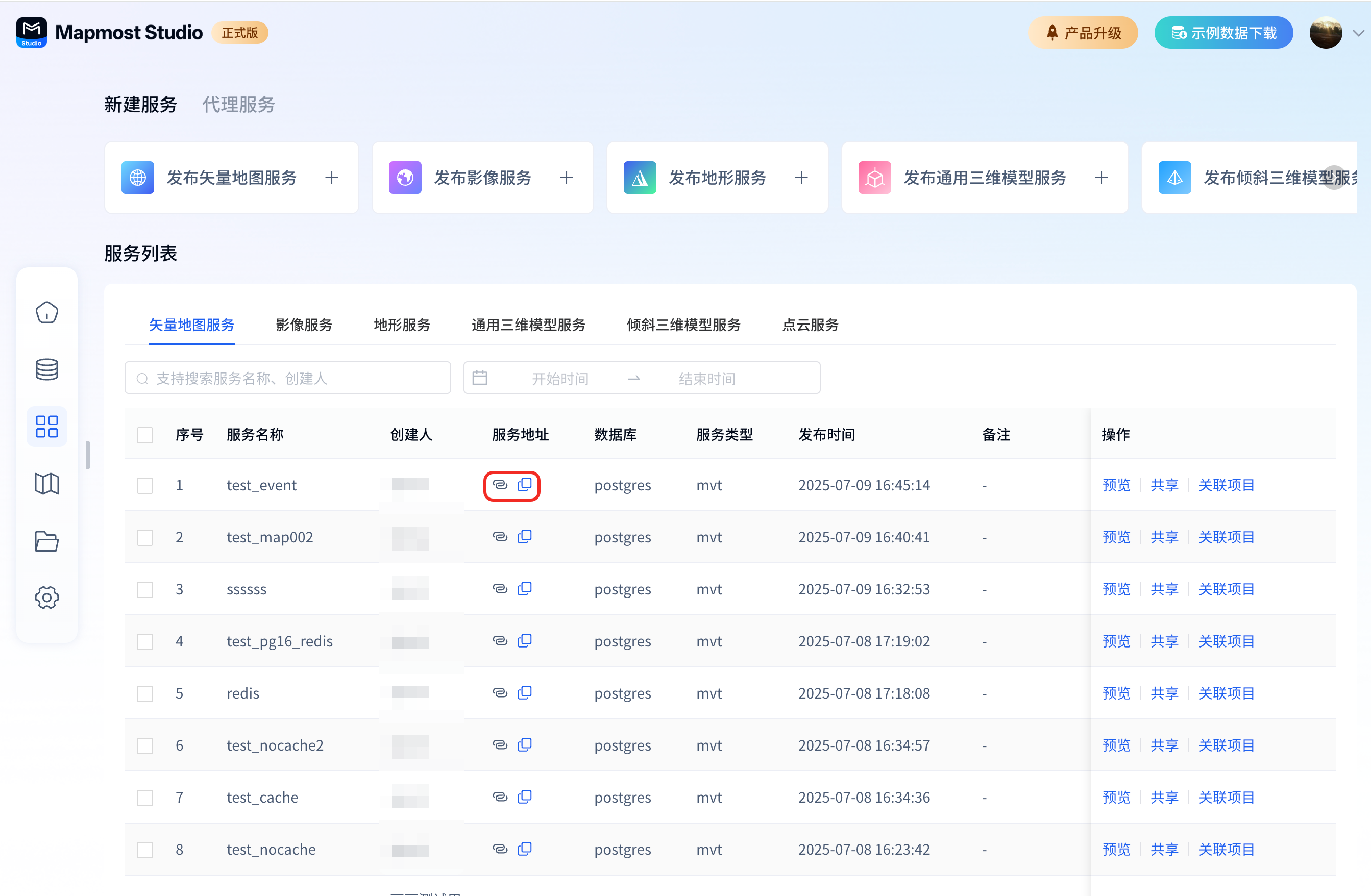
Task: Click the 结束时间 date field
Action: click(707, 378)
